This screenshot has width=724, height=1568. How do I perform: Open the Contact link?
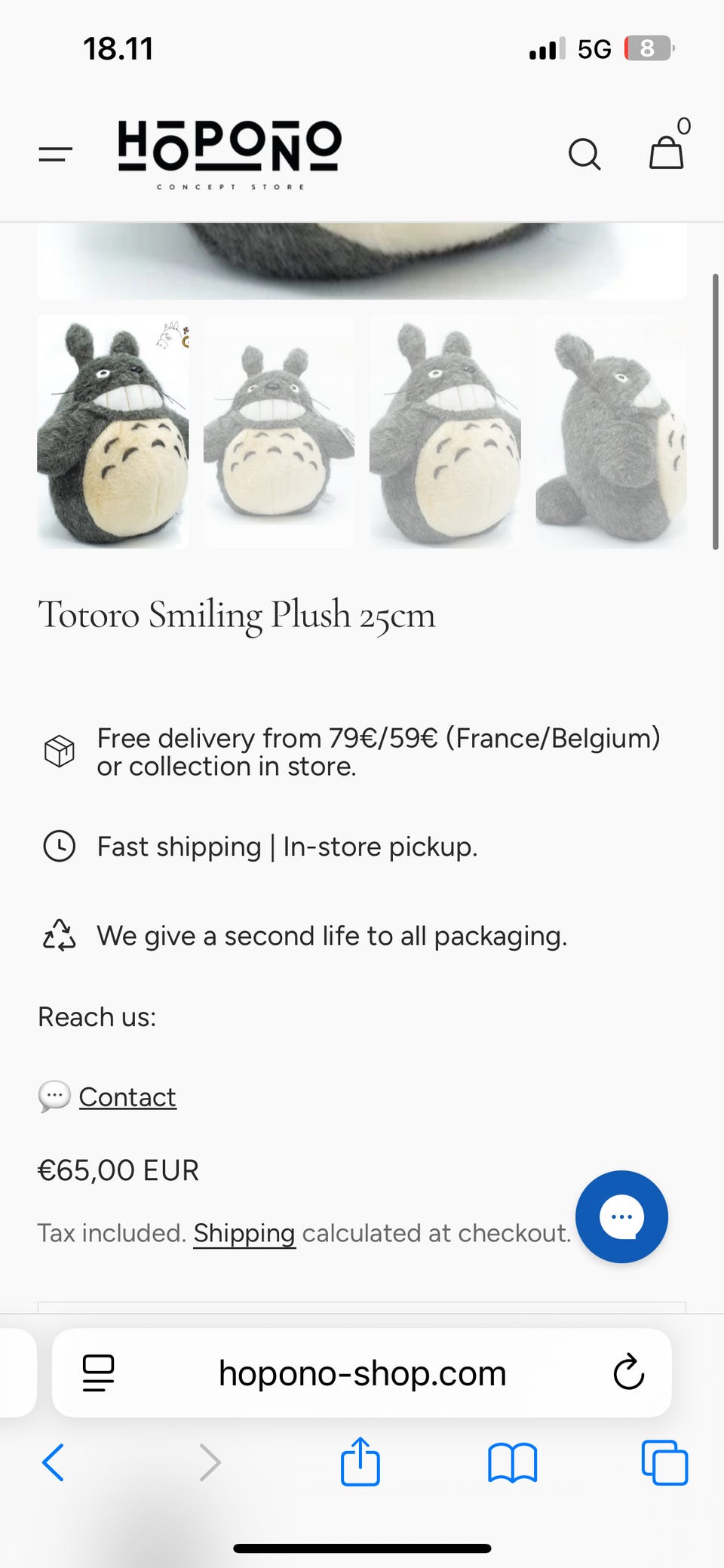(x=127, y=1096)
